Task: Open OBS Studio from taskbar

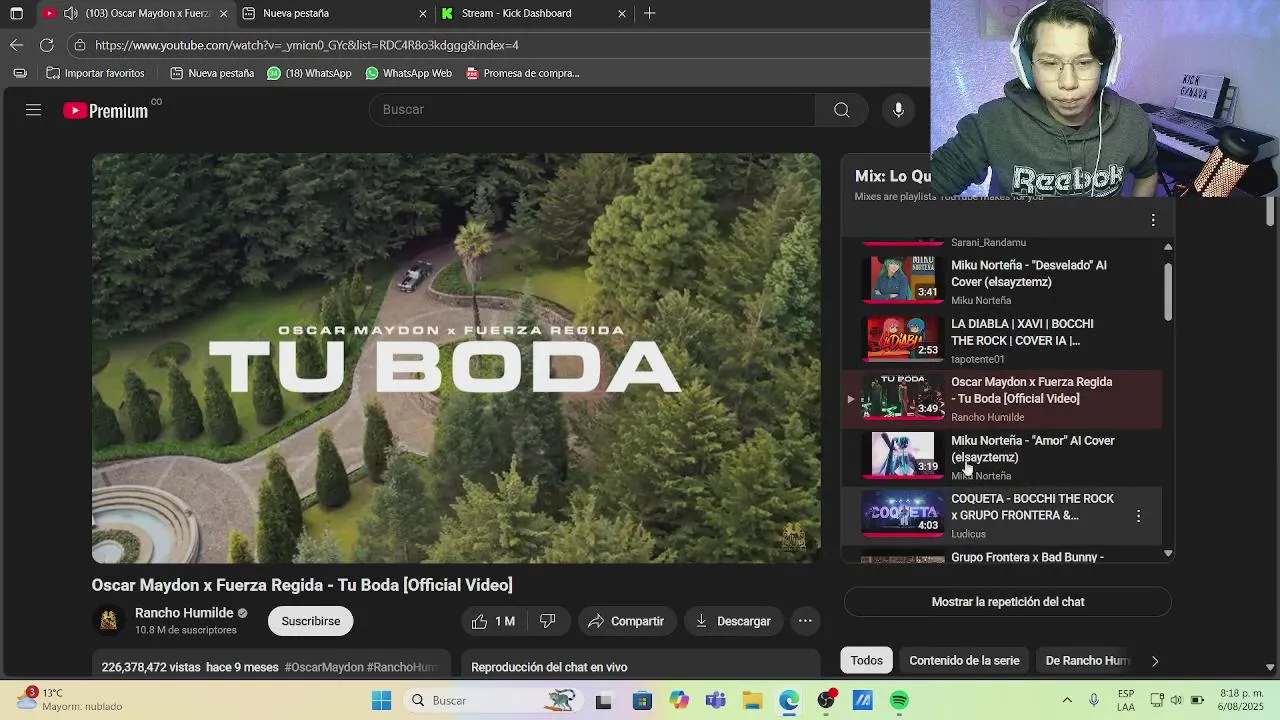Action: [x=826, y=701]
